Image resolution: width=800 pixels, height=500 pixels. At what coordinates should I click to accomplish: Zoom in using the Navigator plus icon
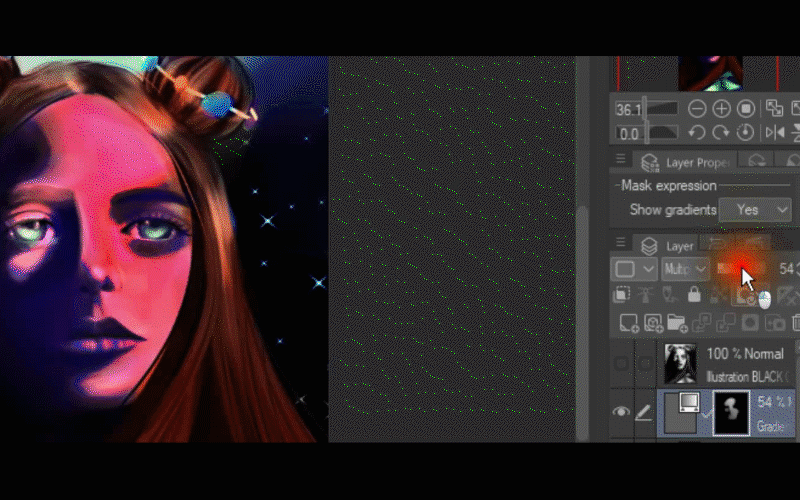click(x=721, y=109)
